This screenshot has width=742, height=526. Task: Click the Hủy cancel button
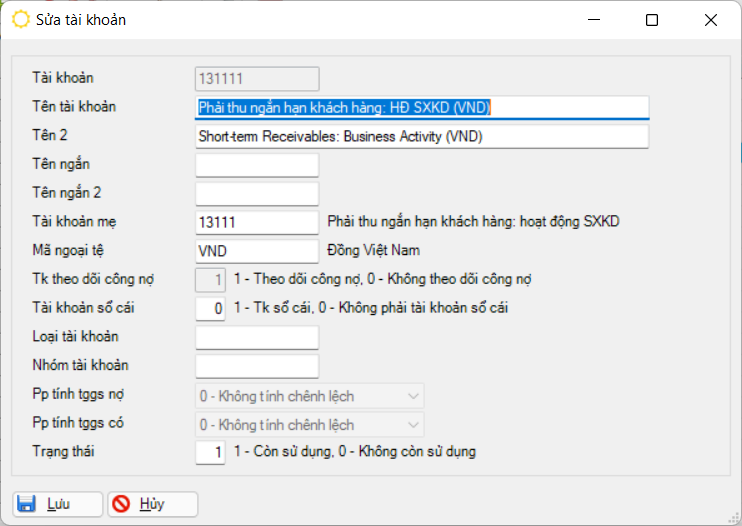153,503
